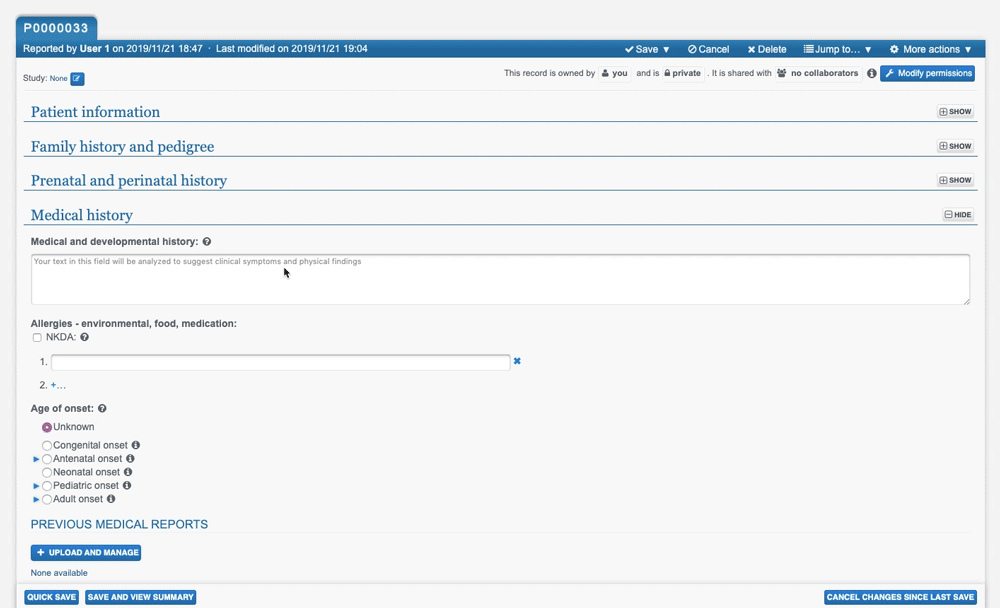The height and width of the screenshot is (608, 1000).
Task: Click the first allergy input field
Action: 280,362
